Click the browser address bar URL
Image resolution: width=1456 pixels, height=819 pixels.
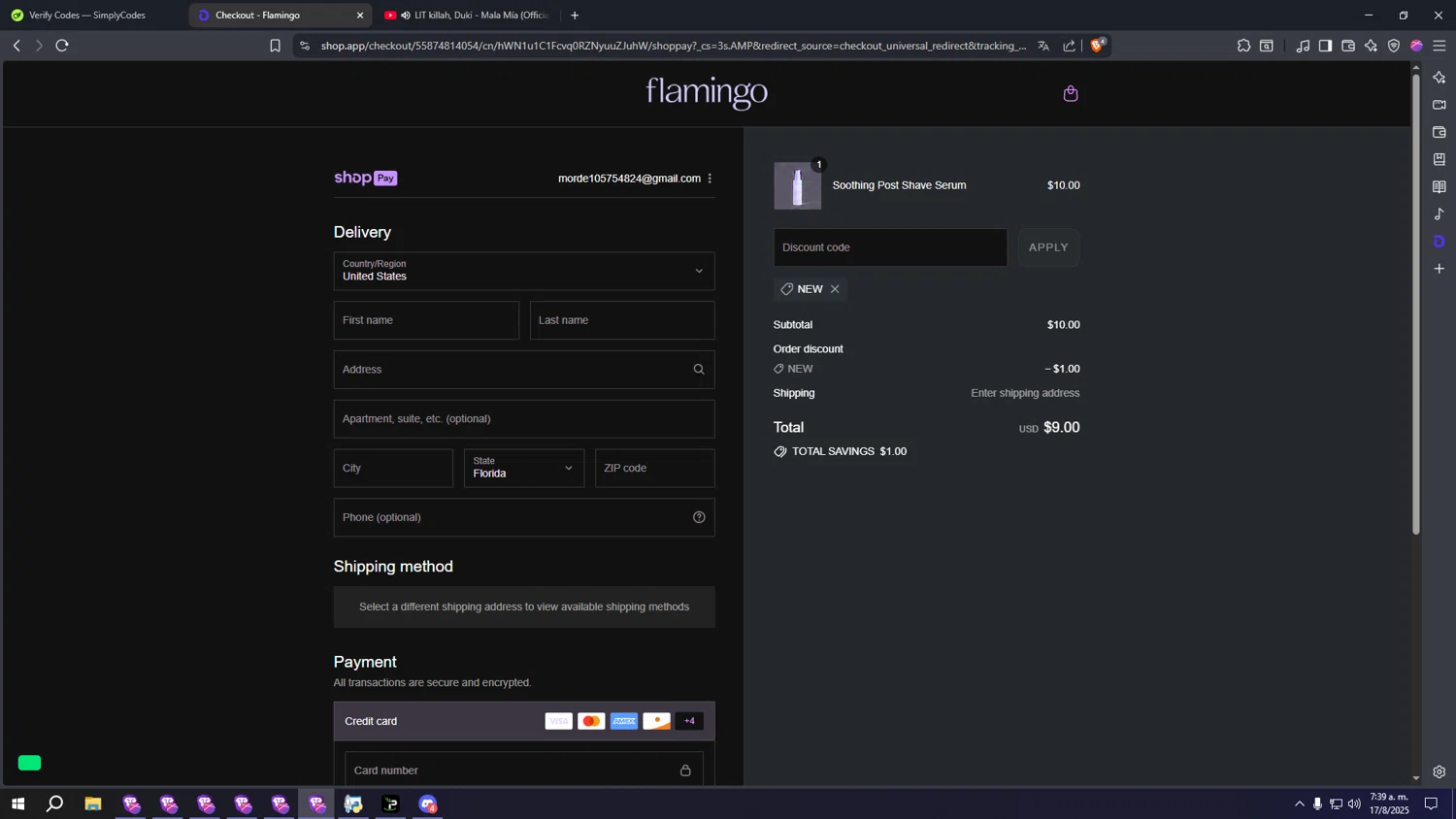(674, 46)
